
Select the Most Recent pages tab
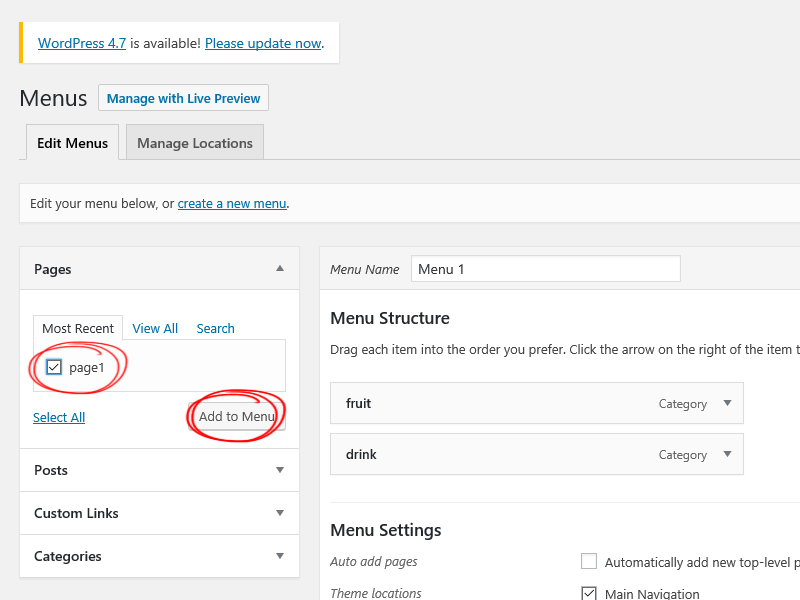click(78, 328)
